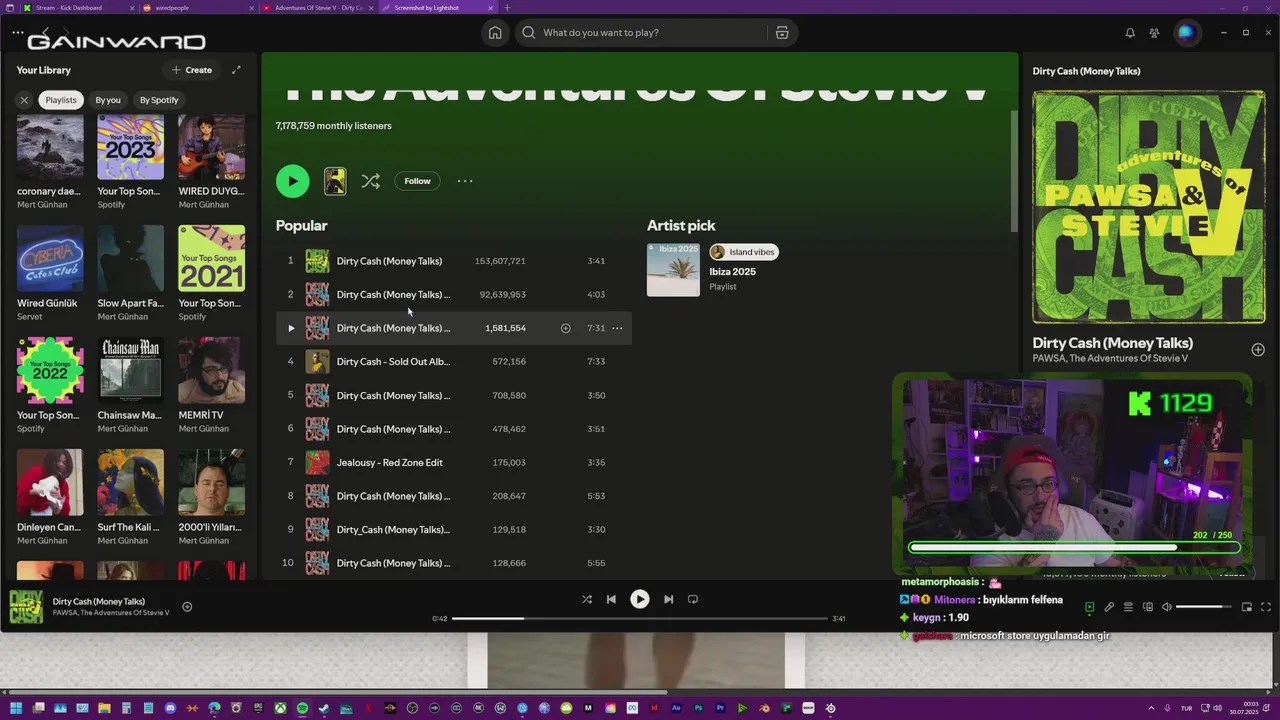Seek within the song progress bar
The width and height of the screenshot is (1280, 720).
coord(640,618)
